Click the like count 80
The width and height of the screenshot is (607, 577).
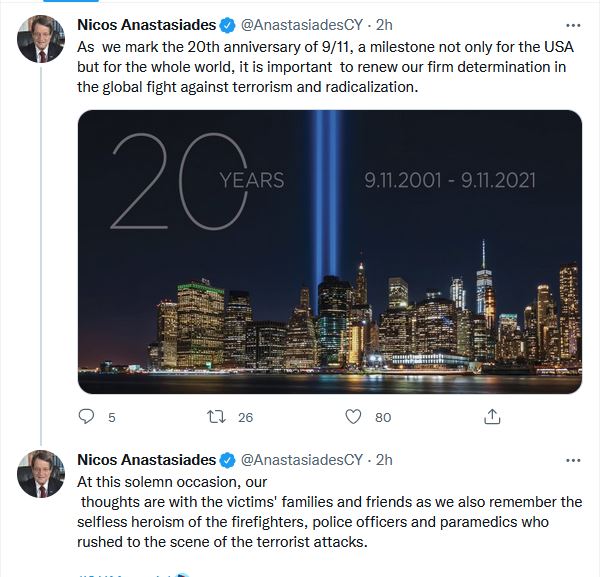tap(383, 418)
